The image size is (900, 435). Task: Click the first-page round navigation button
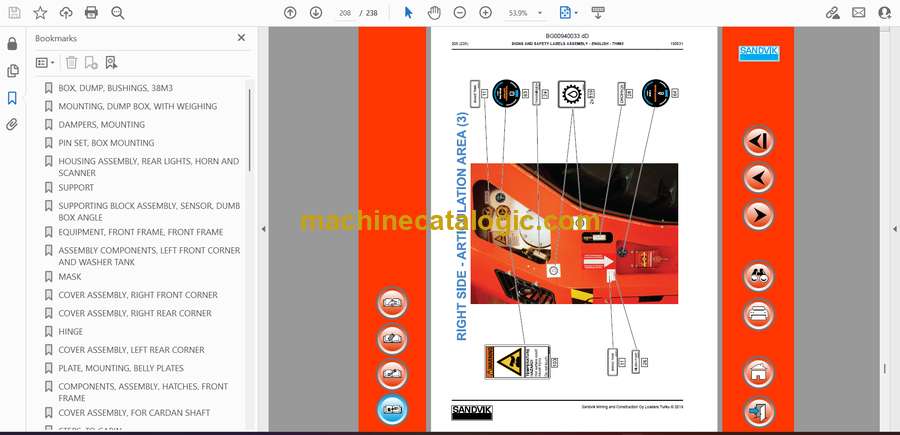[759, 141]
